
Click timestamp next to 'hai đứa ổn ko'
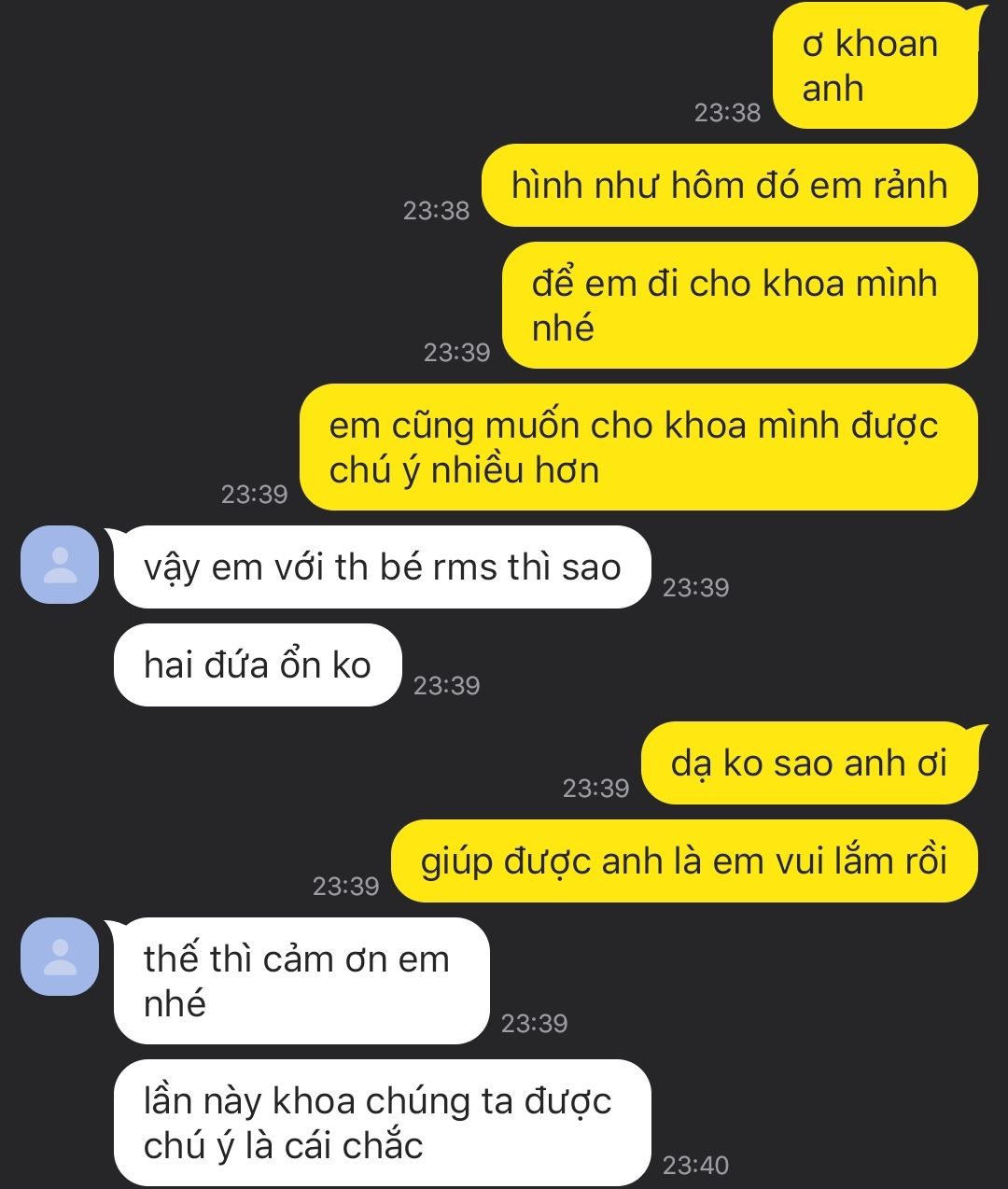tap(446, 686)
